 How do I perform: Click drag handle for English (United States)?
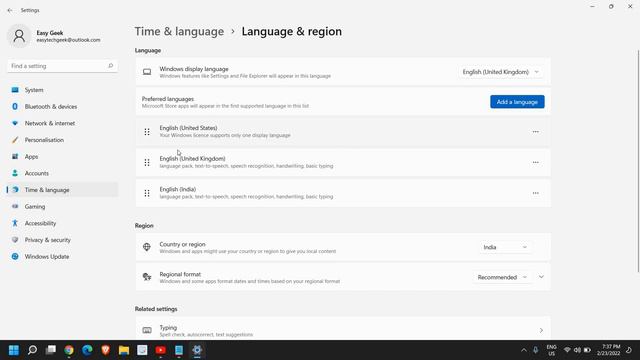[147, 132]
